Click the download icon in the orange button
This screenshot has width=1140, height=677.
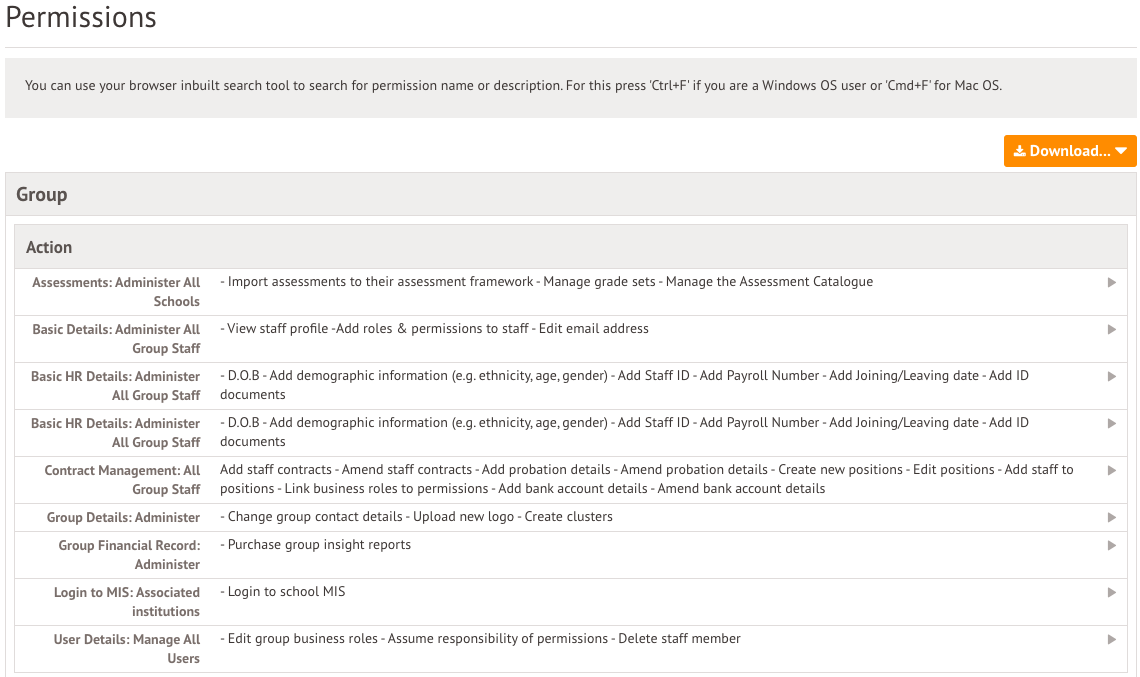pos(1019,151)
